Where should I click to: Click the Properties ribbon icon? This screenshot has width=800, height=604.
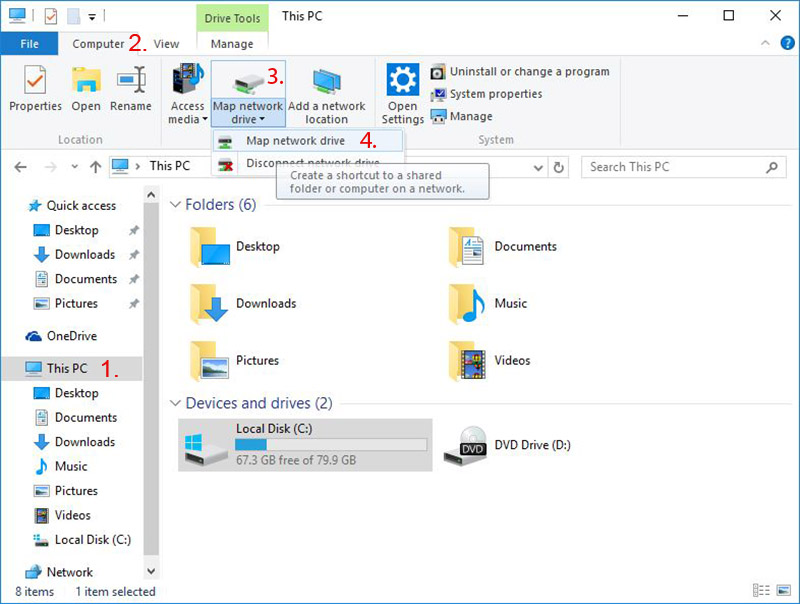pos(35,80)
